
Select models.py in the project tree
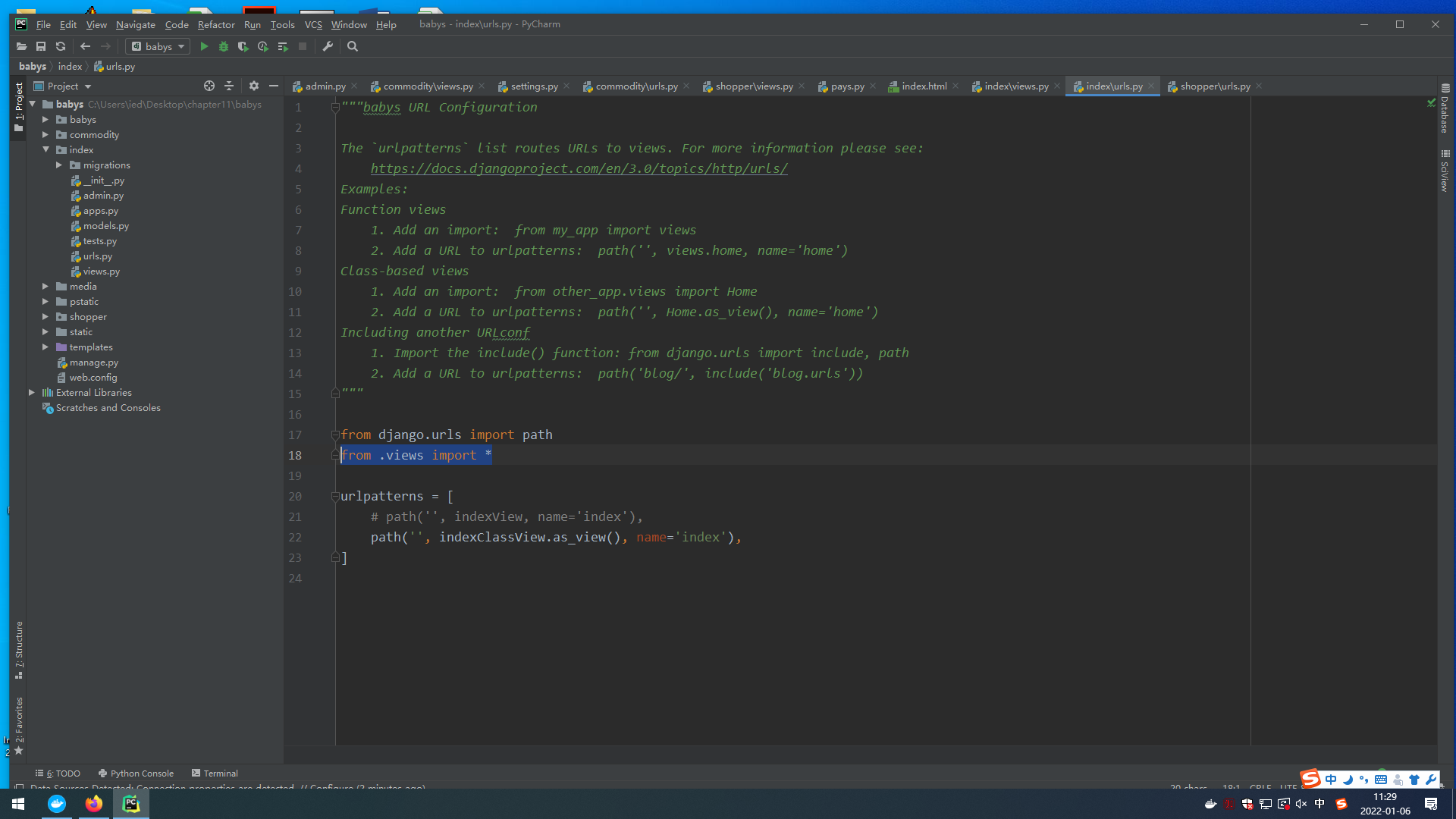coord(105,225)
